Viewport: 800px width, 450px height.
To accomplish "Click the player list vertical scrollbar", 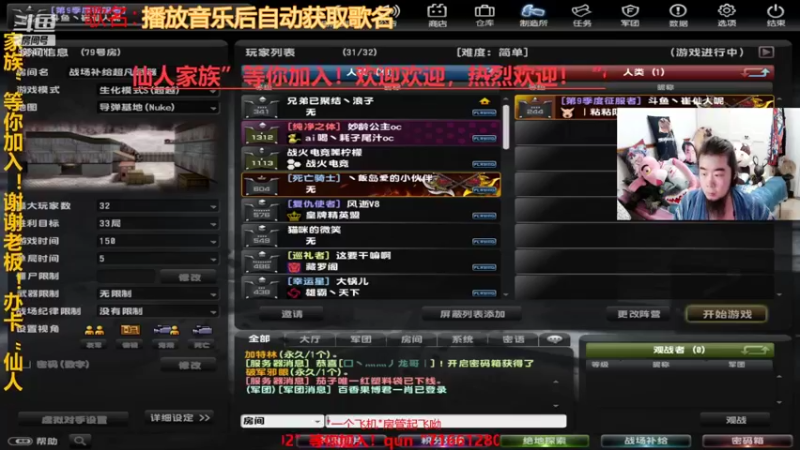I will [x=506, y=127].
